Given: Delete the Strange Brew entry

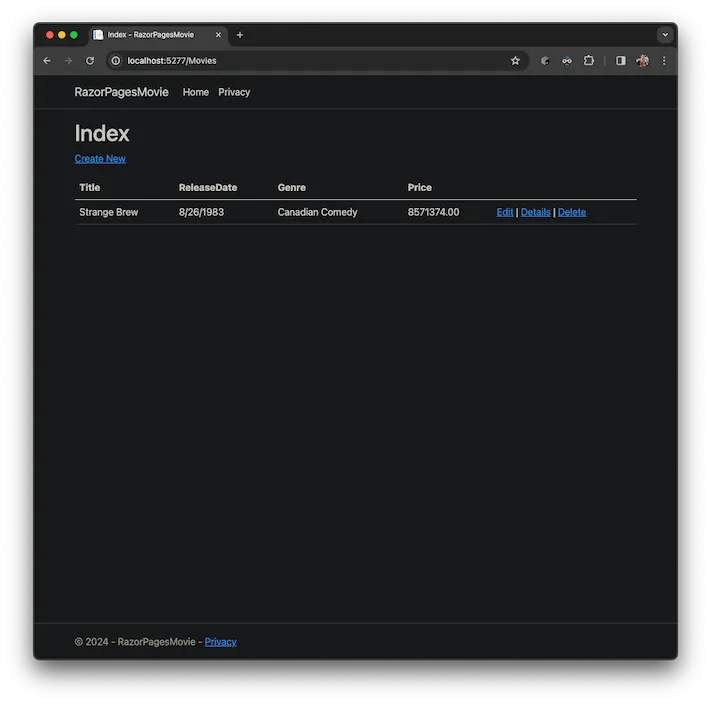Looking at the screenshot, I should click(x=572, y=212).
